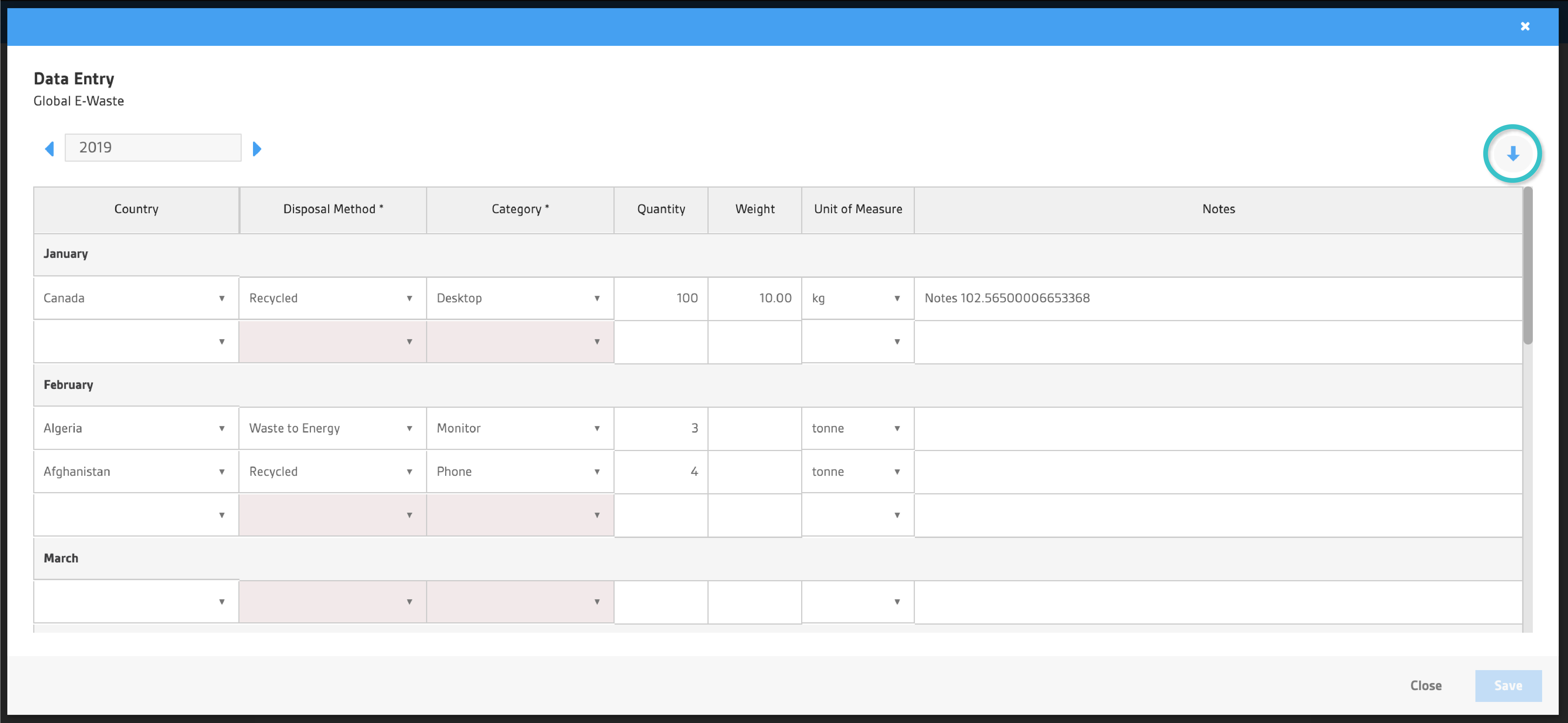The image size is (1568, 723).
Task: Go to previous year with left arrow
Action: pyautogui.click(x=50, y=148)
